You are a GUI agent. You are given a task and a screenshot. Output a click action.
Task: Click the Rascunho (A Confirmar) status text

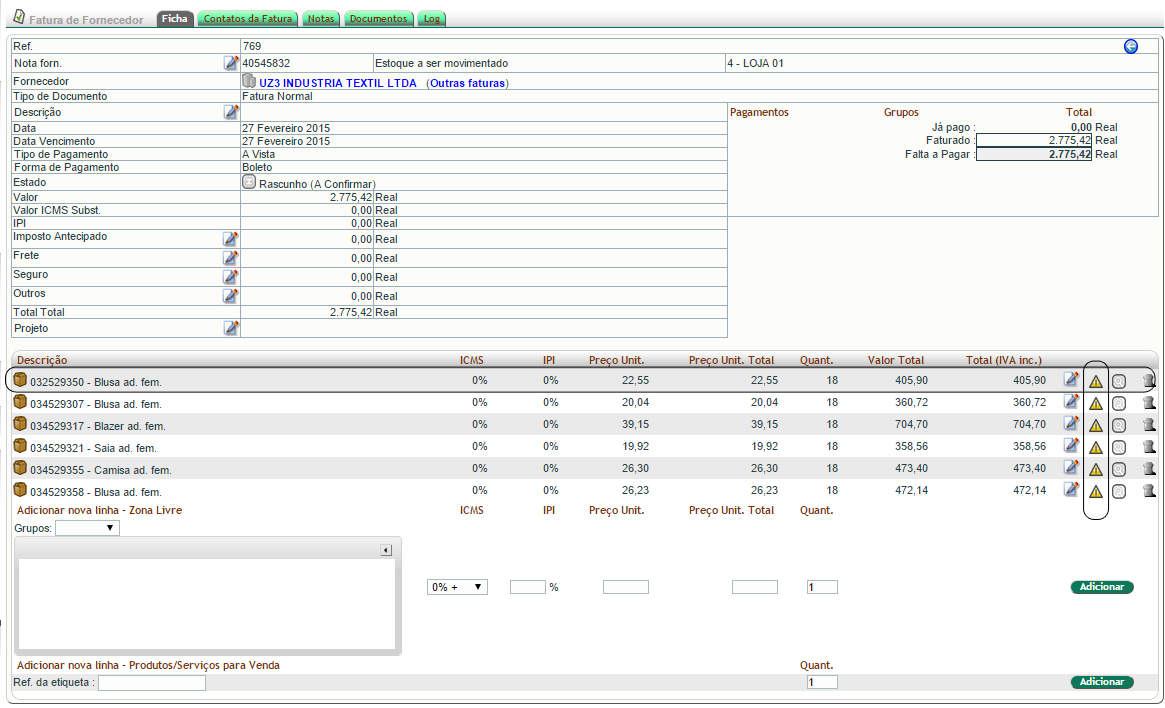coord(317,184)
